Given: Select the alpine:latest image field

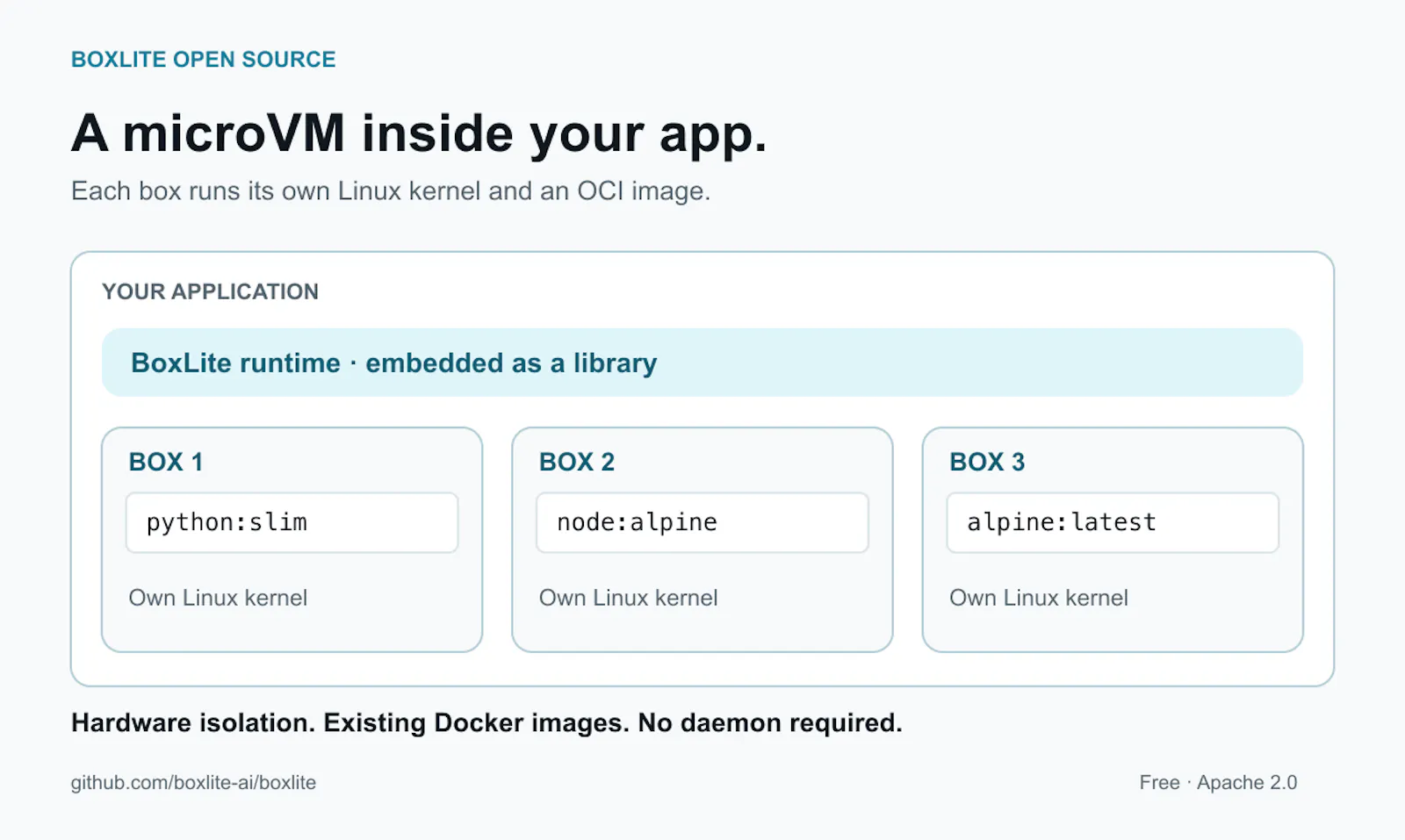Looking at the screenshot, I should click(1113, 522).
